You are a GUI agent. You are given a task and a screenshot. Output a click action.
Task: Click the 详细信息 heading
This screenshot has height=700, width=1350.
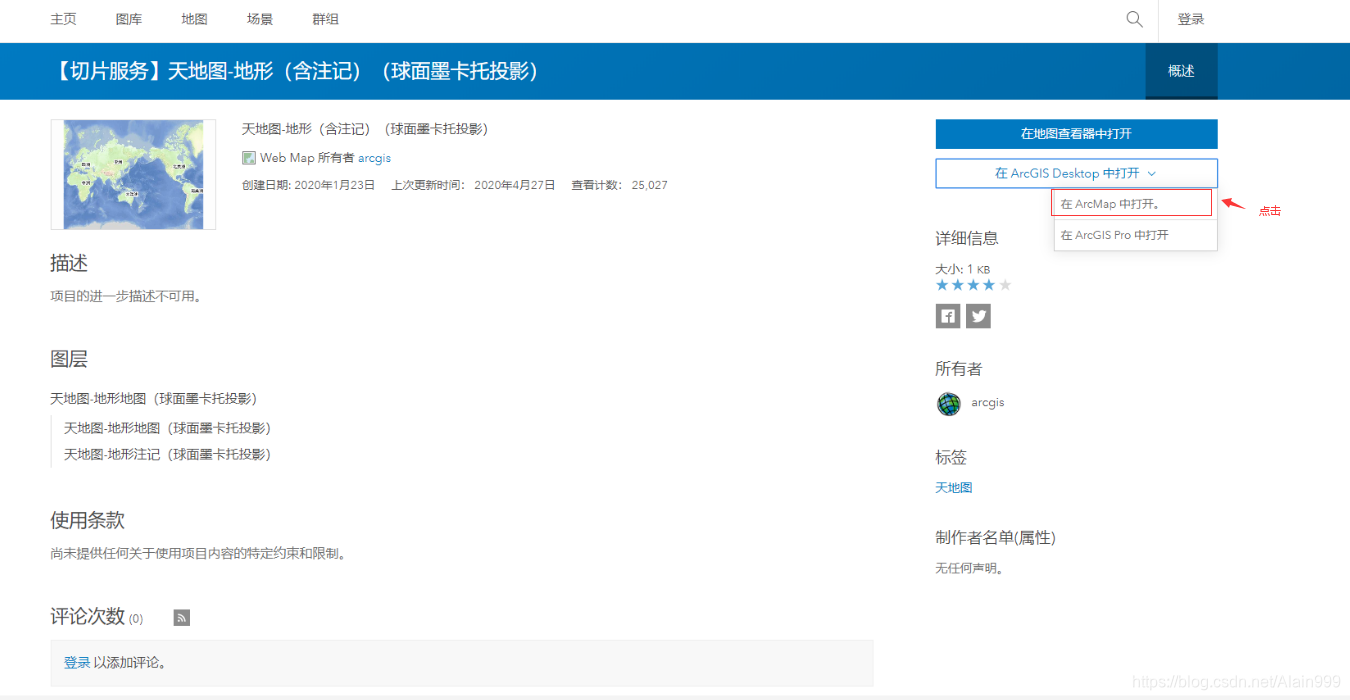(967, 238)
